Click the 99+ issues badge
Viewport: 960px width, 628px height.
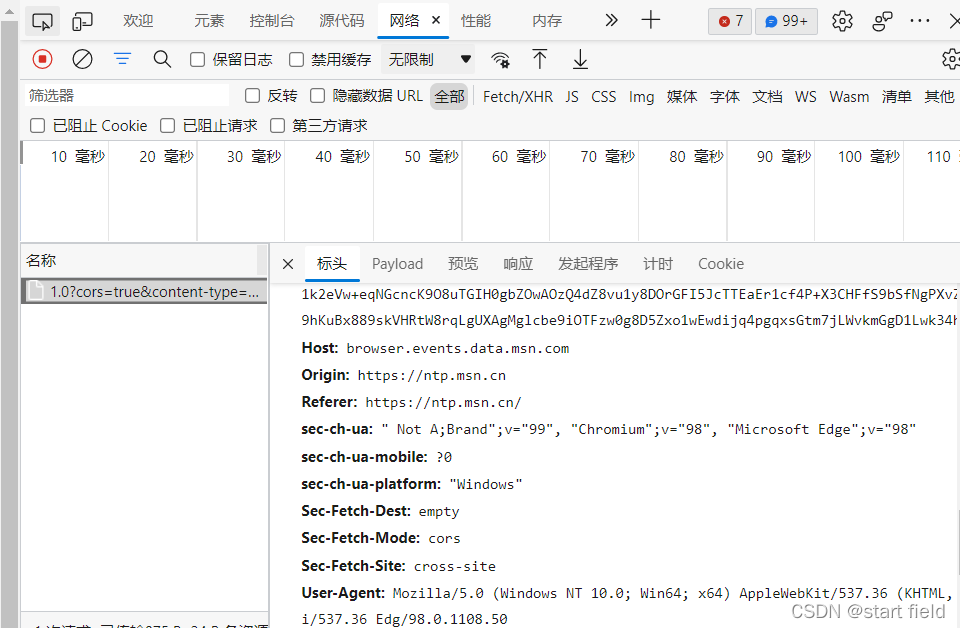(786, 21)
